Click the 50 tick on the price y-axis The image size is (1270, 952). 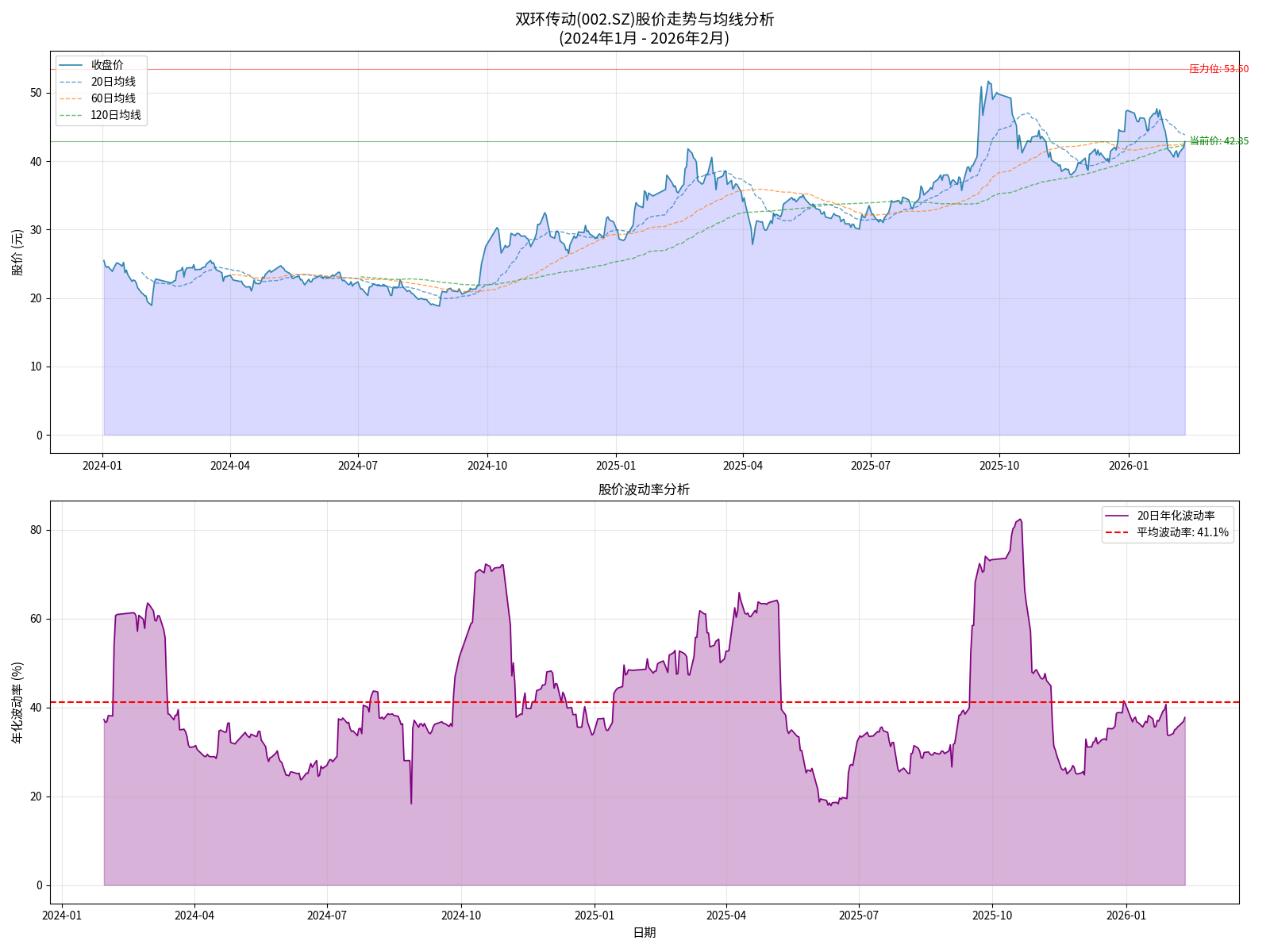pyautogui.click(x=36, y=93)
